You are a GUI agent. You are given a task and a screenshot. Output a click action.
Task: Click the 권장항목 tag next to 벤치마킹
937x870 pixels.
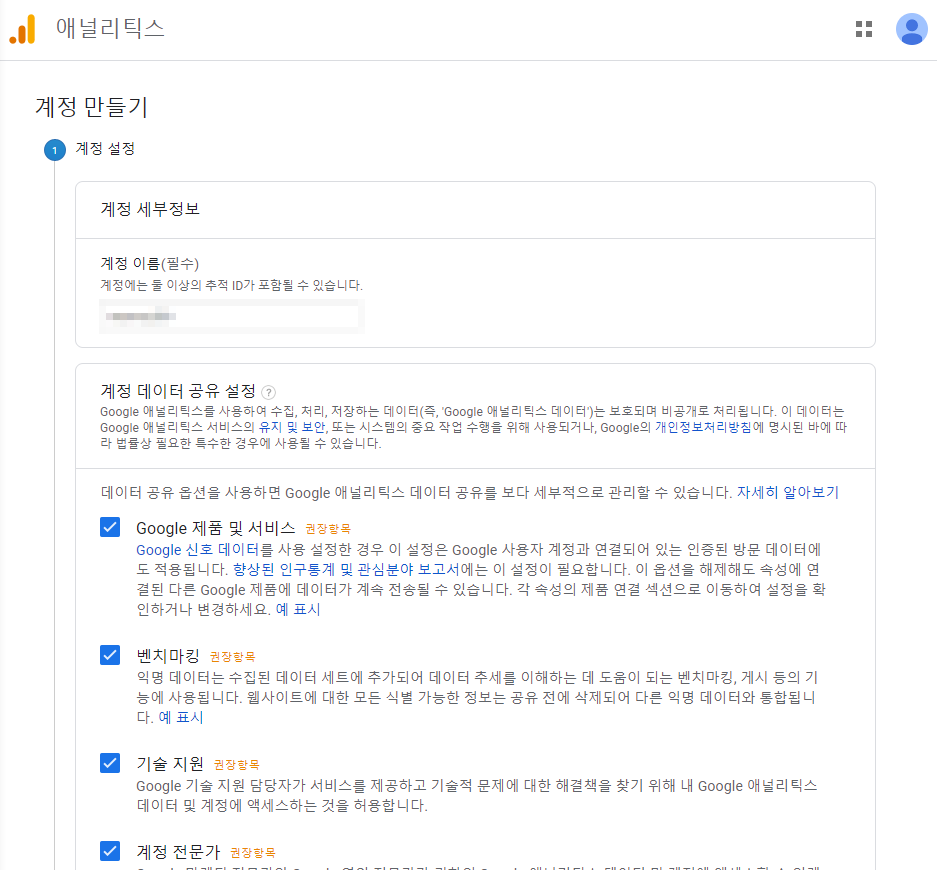point(232,657)
